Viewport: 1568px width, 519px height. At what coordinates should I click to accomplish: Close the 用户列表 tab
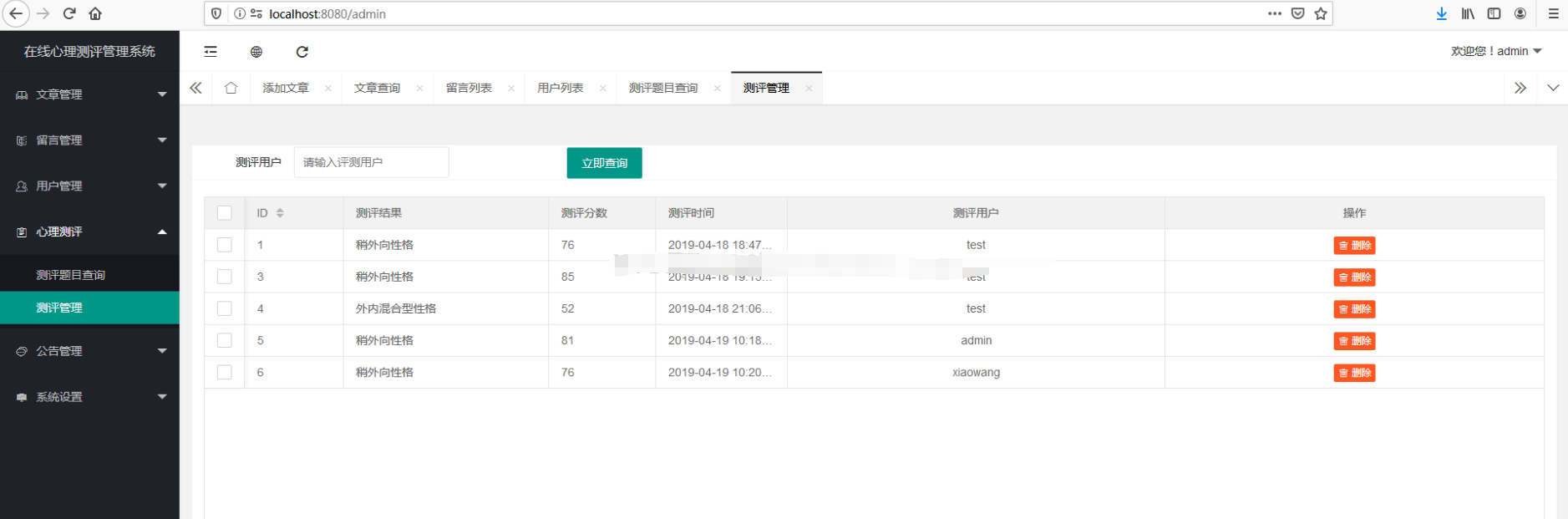coord(603,89)
